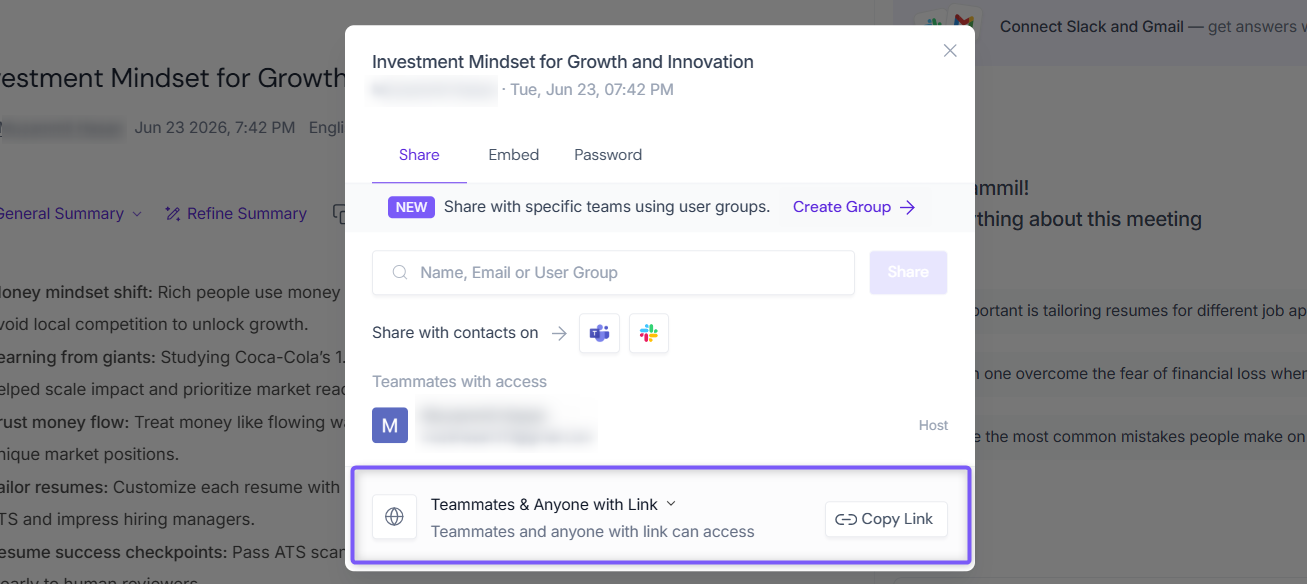Select the Share tab

[x=419, y=155]
